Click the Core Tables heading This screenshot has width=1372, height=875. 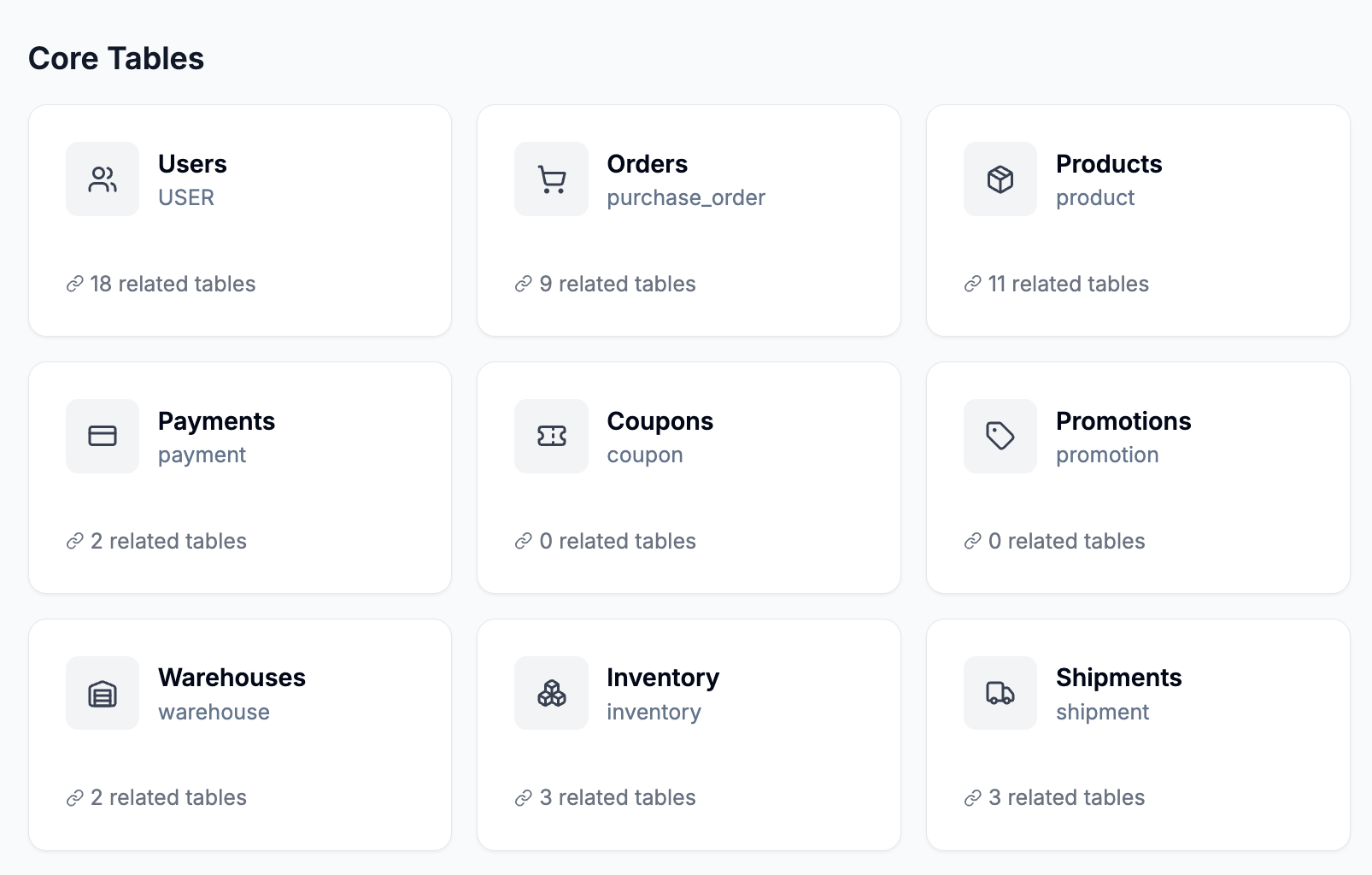(x=116, y=58)
